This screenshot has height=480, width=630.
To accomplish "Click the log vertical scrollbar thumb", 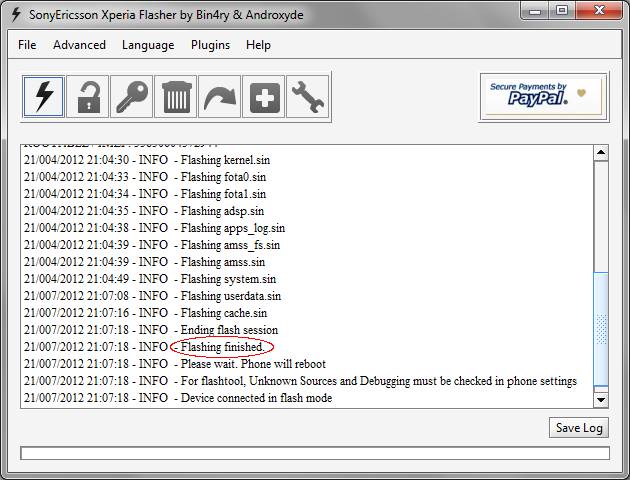I will click(x=601, y=329).
